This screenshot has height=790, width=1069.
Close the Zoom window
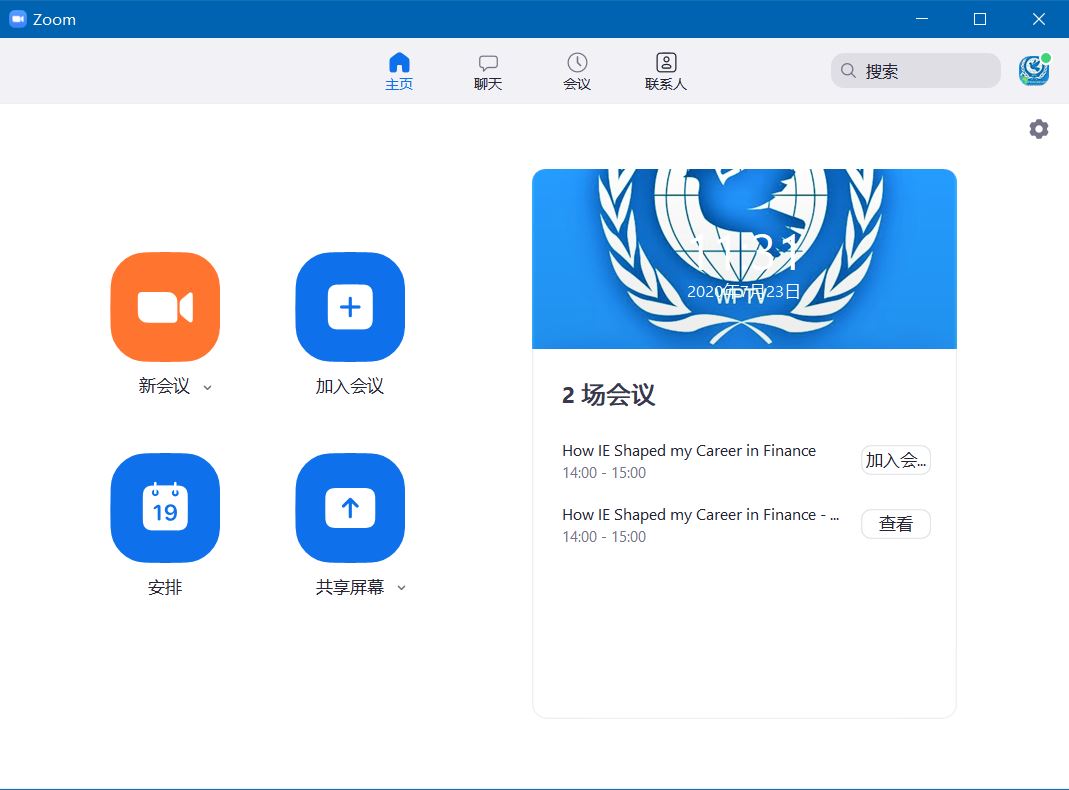click(x=1038, y=19)
